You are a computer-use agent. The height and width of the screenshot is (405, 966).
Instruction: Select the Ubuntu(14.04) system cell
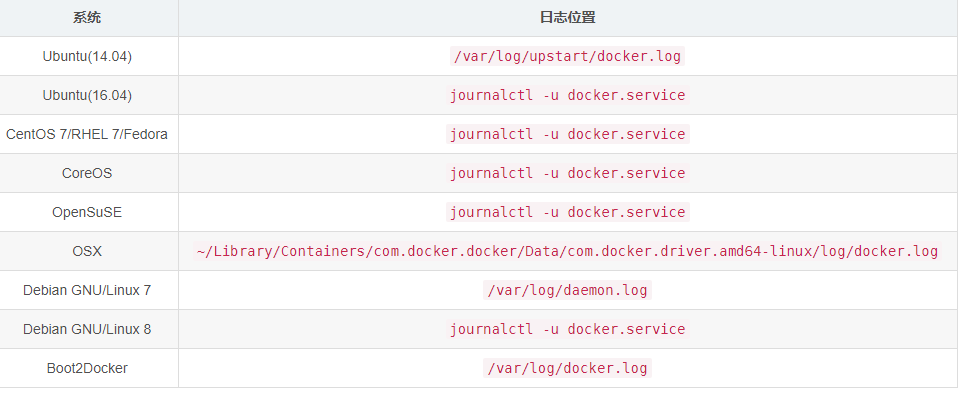(x=87, y=56)
